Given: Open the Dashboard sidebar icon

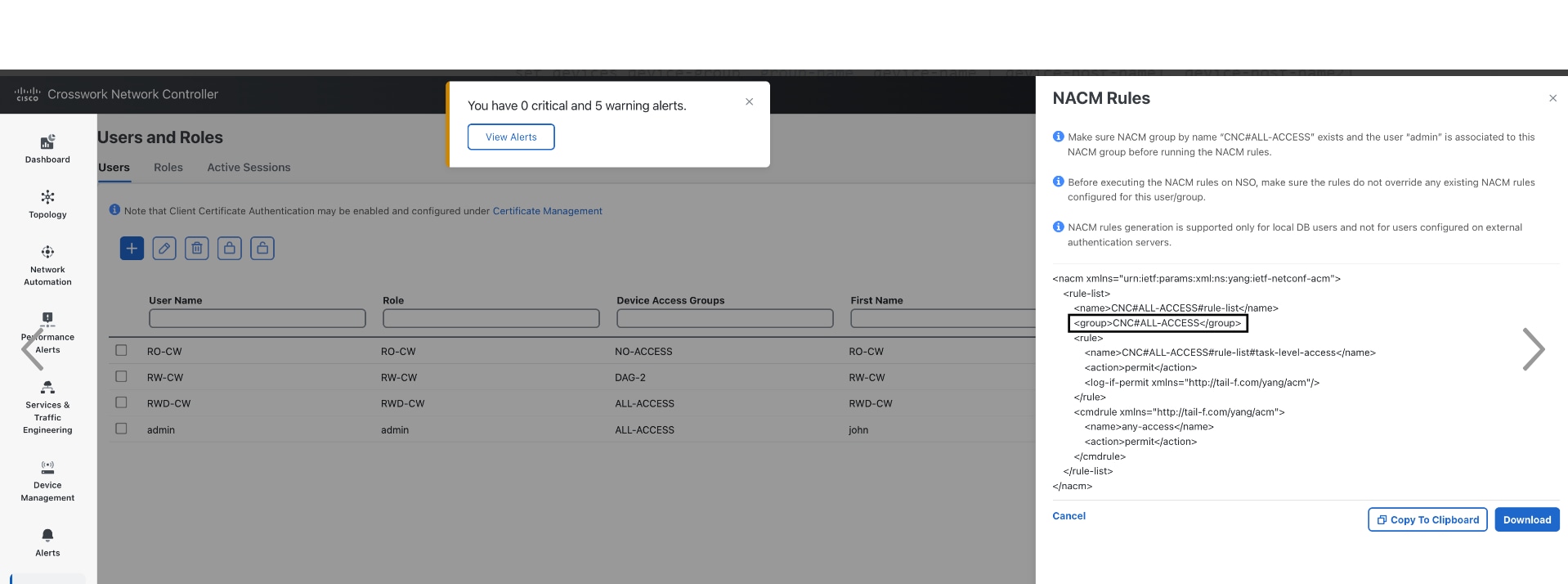Looking at the screenshot, I should click(x=47, y=149).
